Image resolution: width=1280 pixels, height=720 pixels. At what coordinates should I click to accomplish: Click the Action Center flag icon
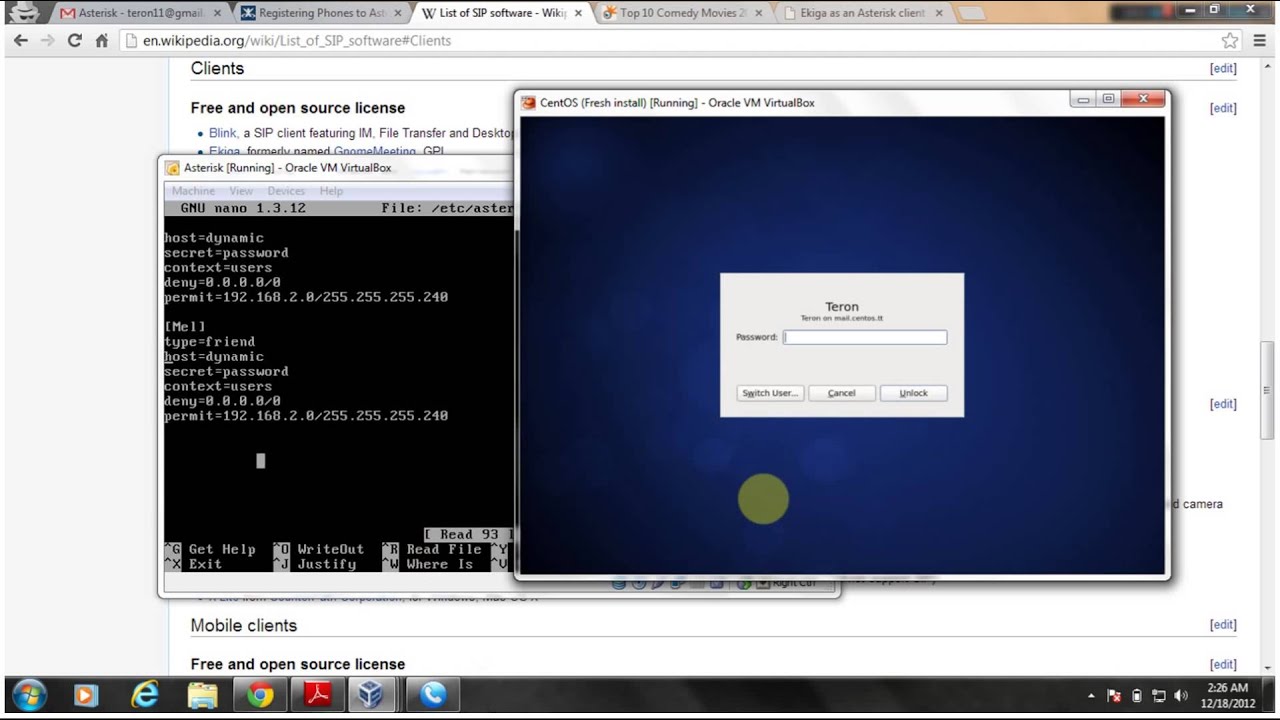tap(1114, 696)
